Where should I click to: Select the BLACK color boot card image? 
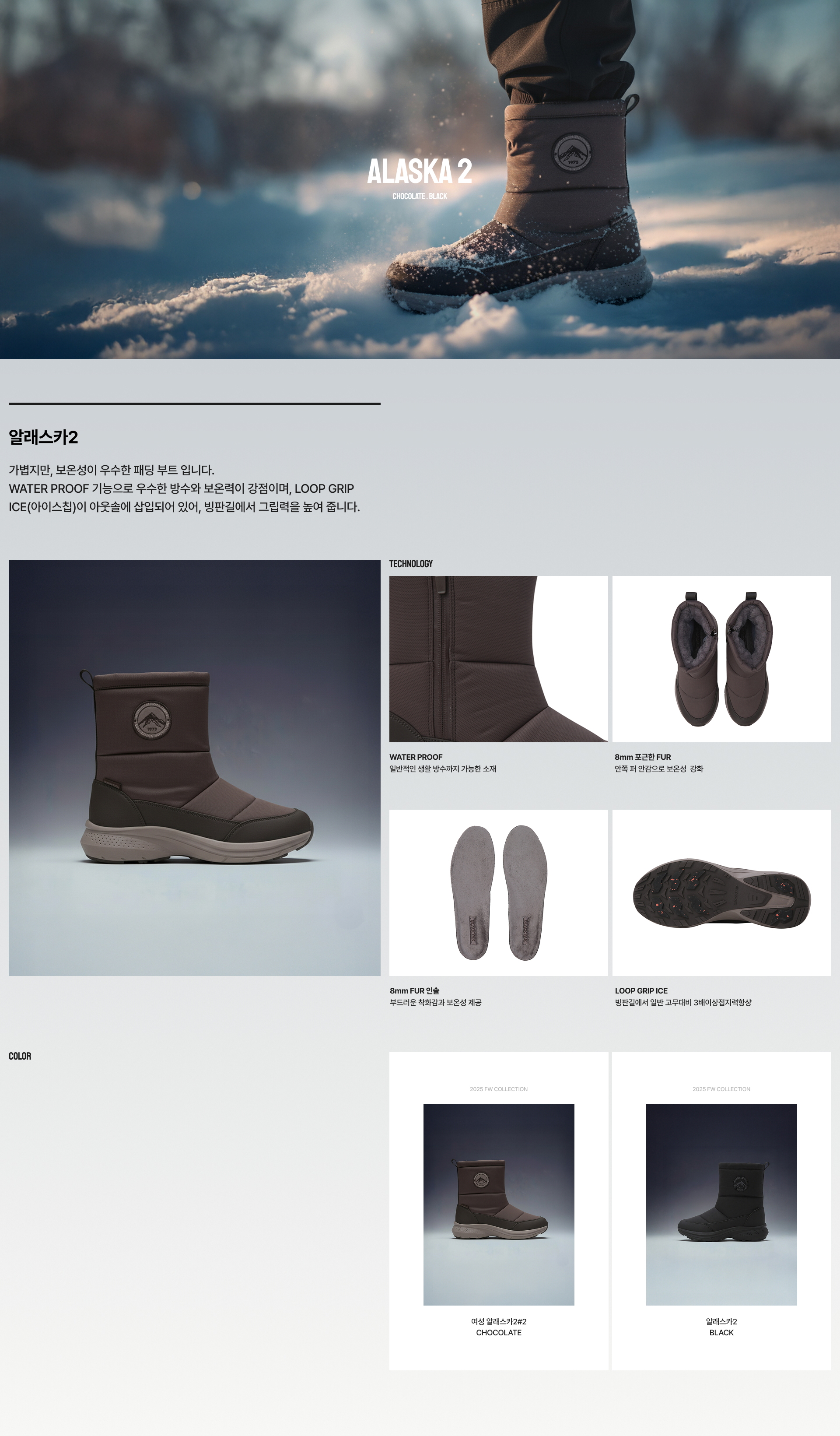(721, 1204)
